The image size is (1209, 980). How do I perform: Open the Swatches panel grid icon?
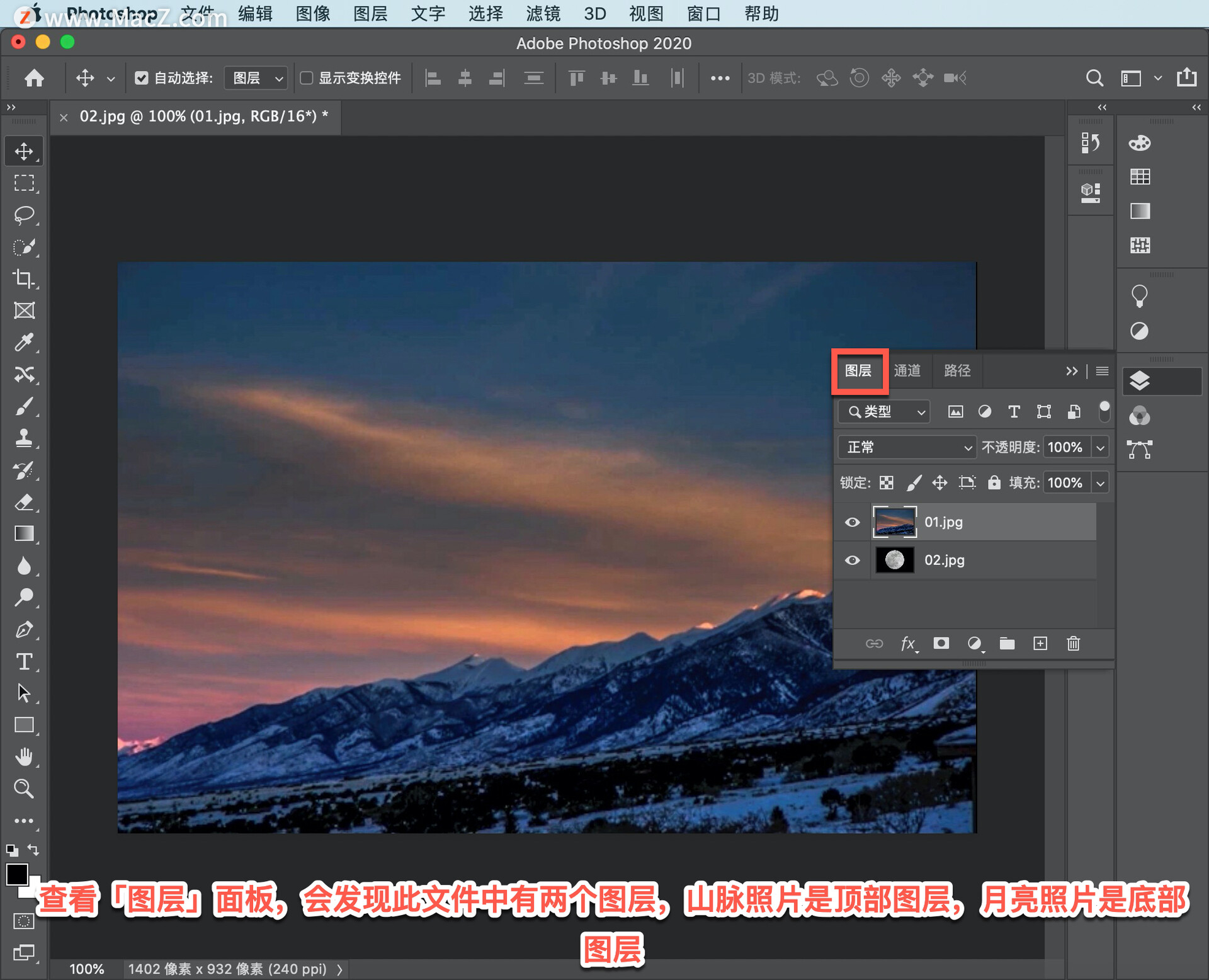click(x=1140, y=177)
